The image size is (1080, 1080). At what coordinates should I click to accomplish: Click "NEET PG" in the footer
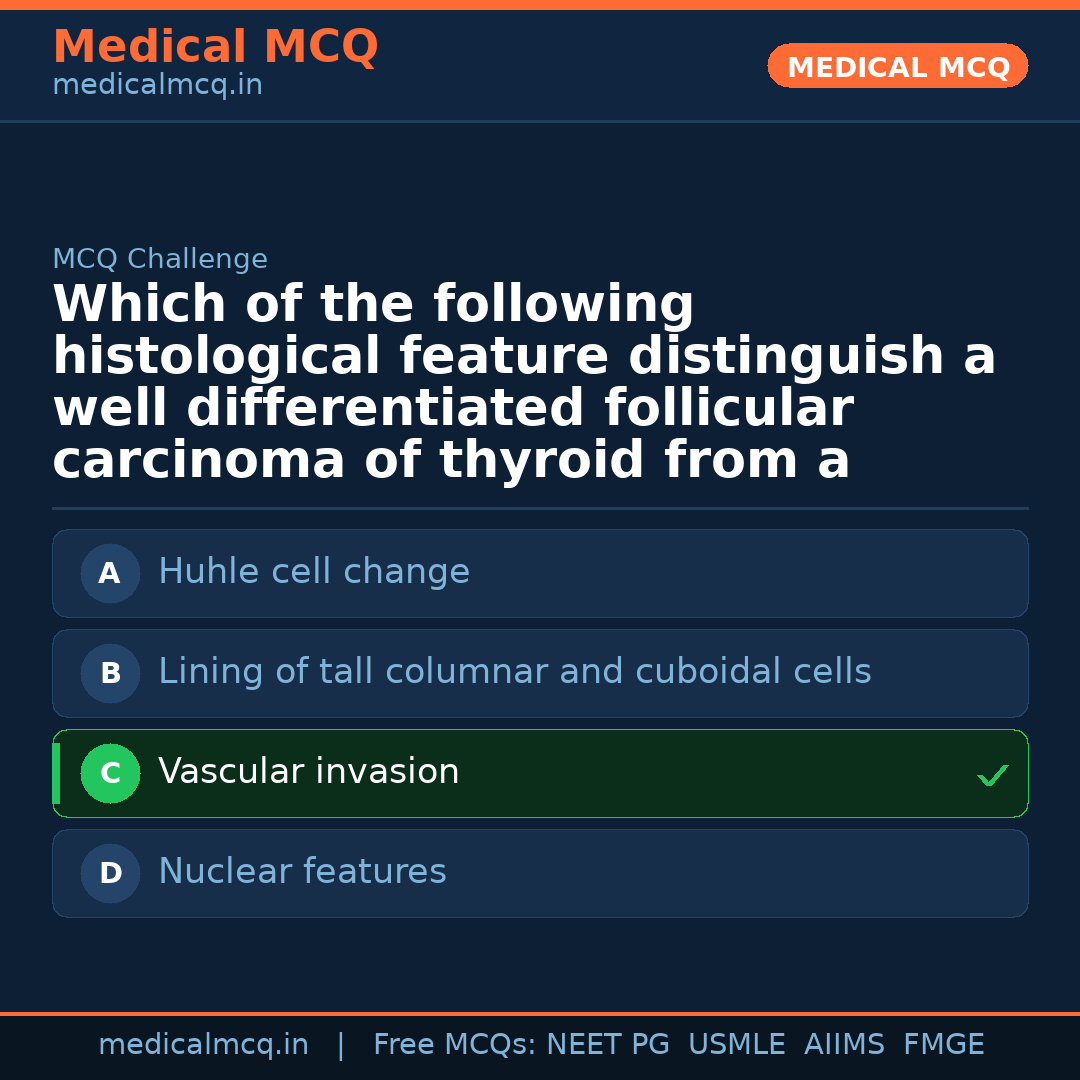coord(608,1045)
